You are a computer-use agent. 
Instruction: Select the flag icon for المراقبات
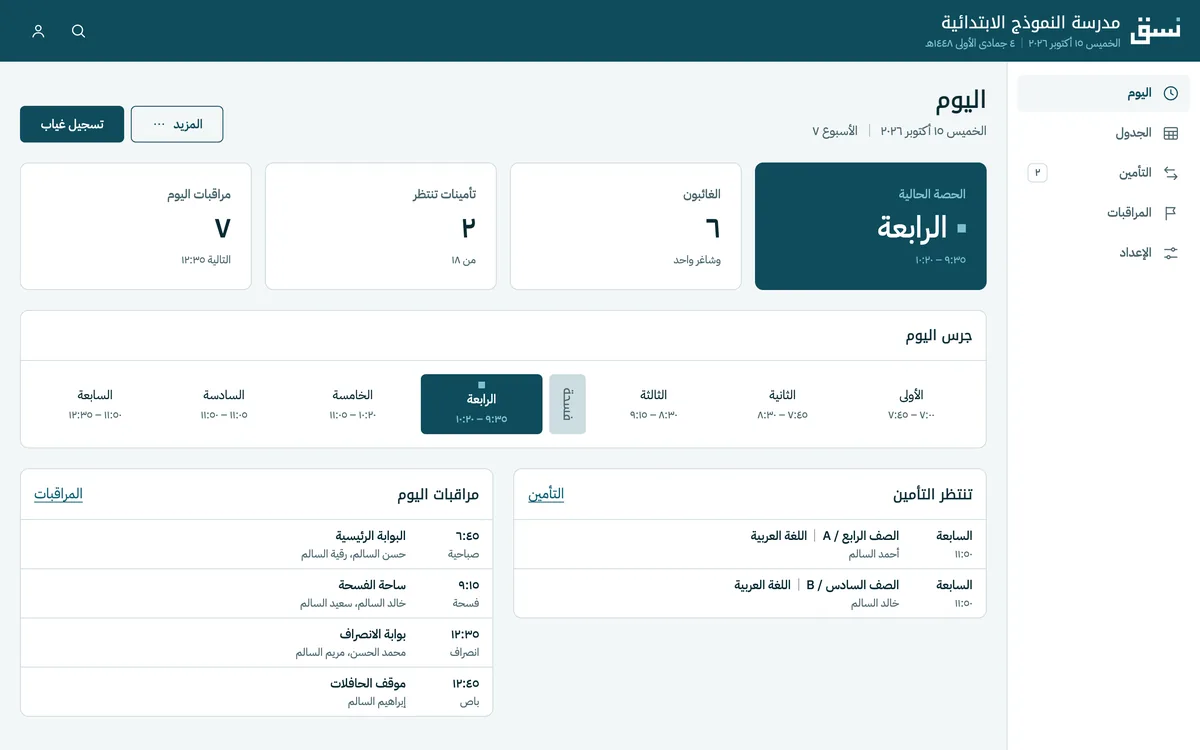coord(1171,213)
